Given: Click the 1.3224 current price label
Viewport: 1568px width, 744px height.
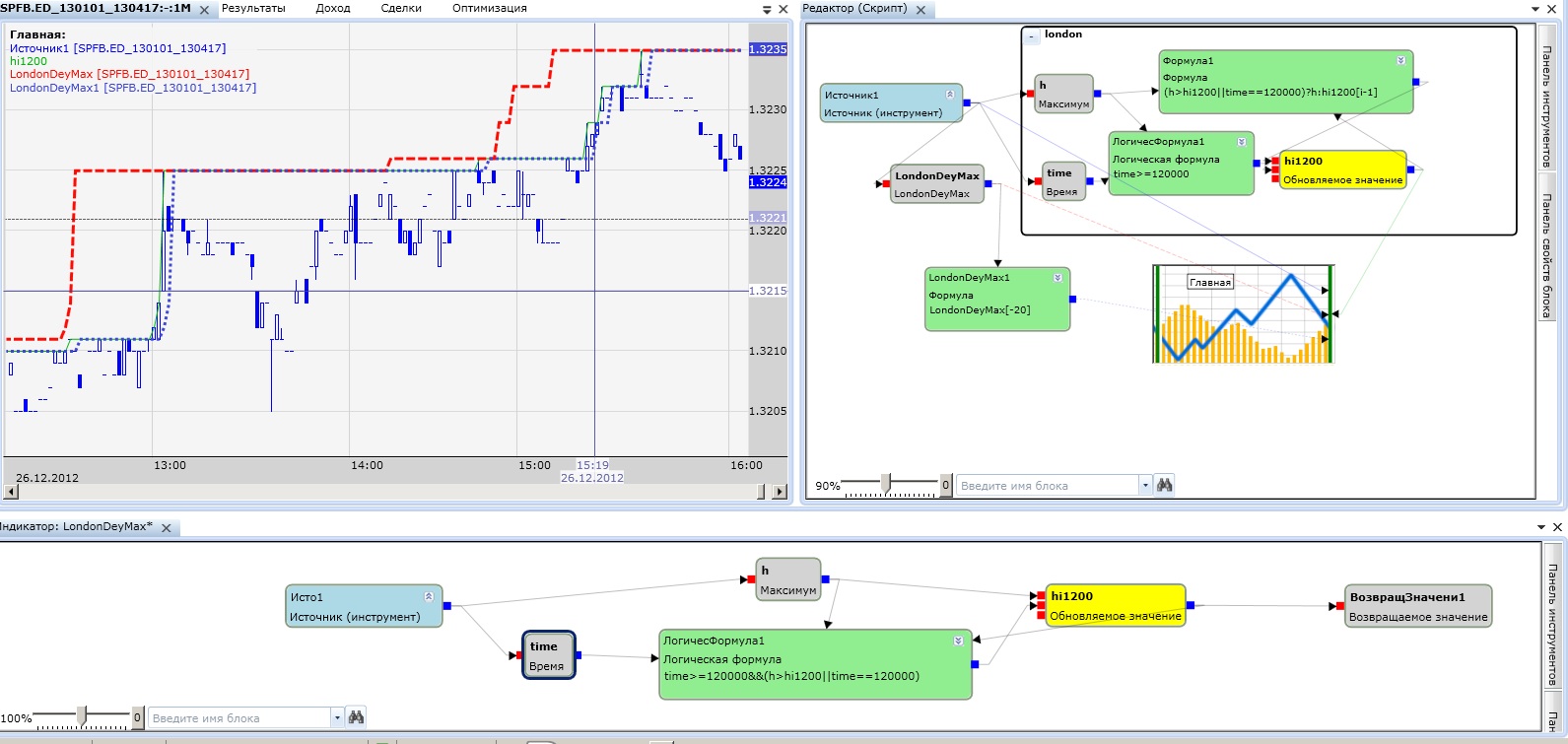Looking at the screenshot, I should (768, 182).
